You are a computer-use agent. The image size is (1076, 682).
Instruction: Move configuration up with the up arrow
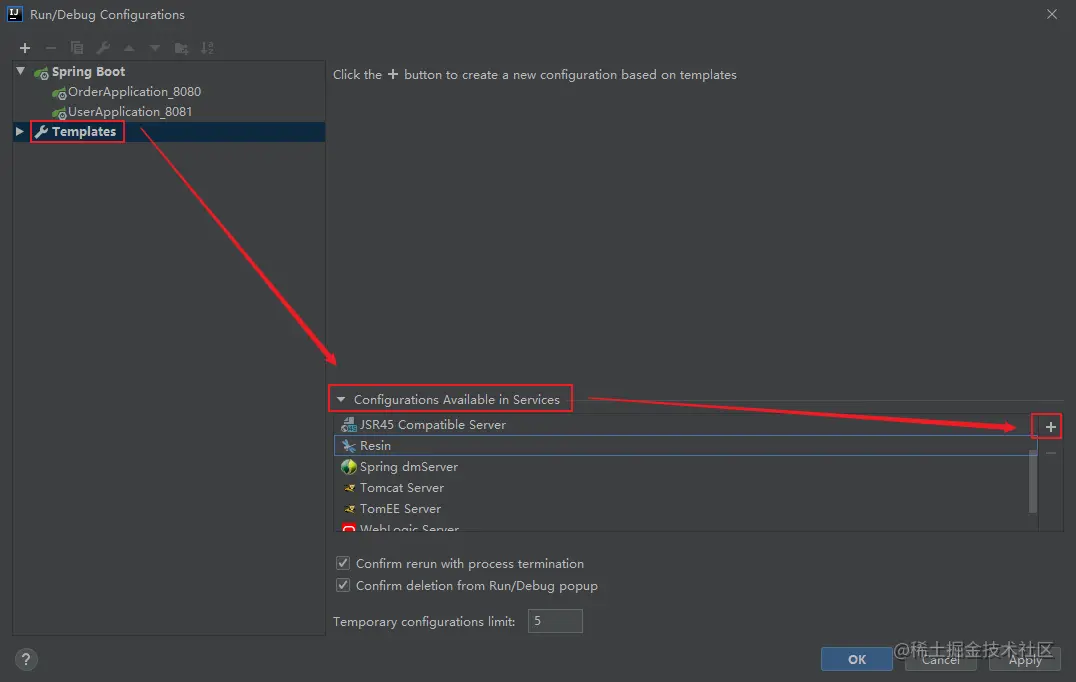(129, 48)
